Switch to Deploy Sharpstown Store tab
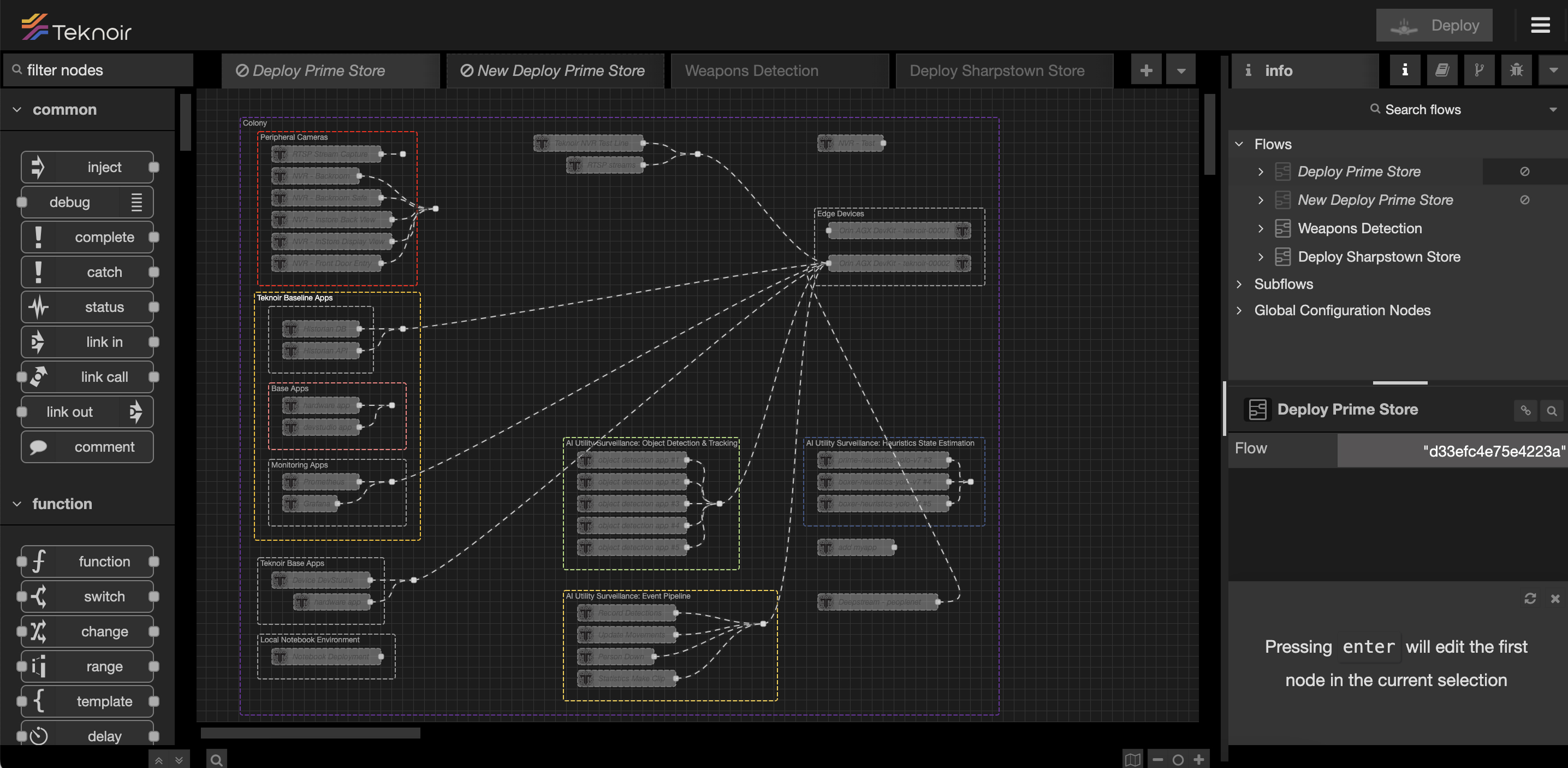The image size is (1568, 768). tap(1003, 70)
